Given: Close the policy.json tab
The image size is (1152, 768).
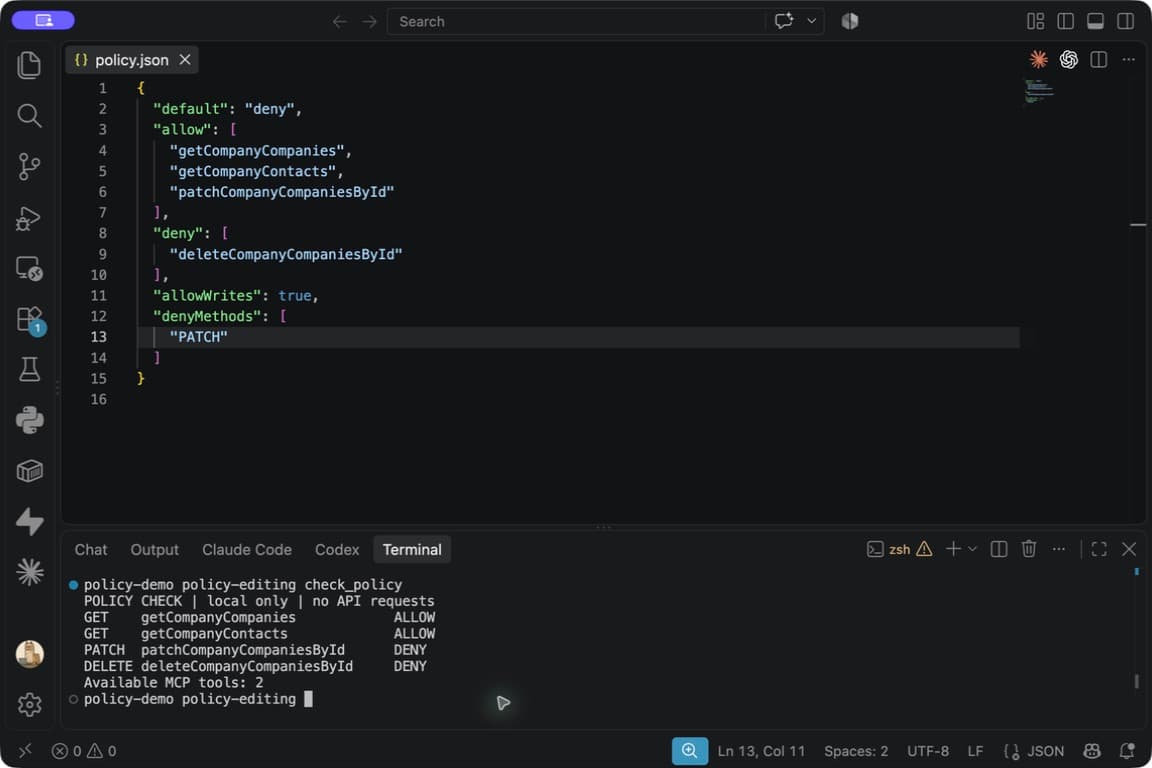Looking at the screenshot, I should click(185, 60).
